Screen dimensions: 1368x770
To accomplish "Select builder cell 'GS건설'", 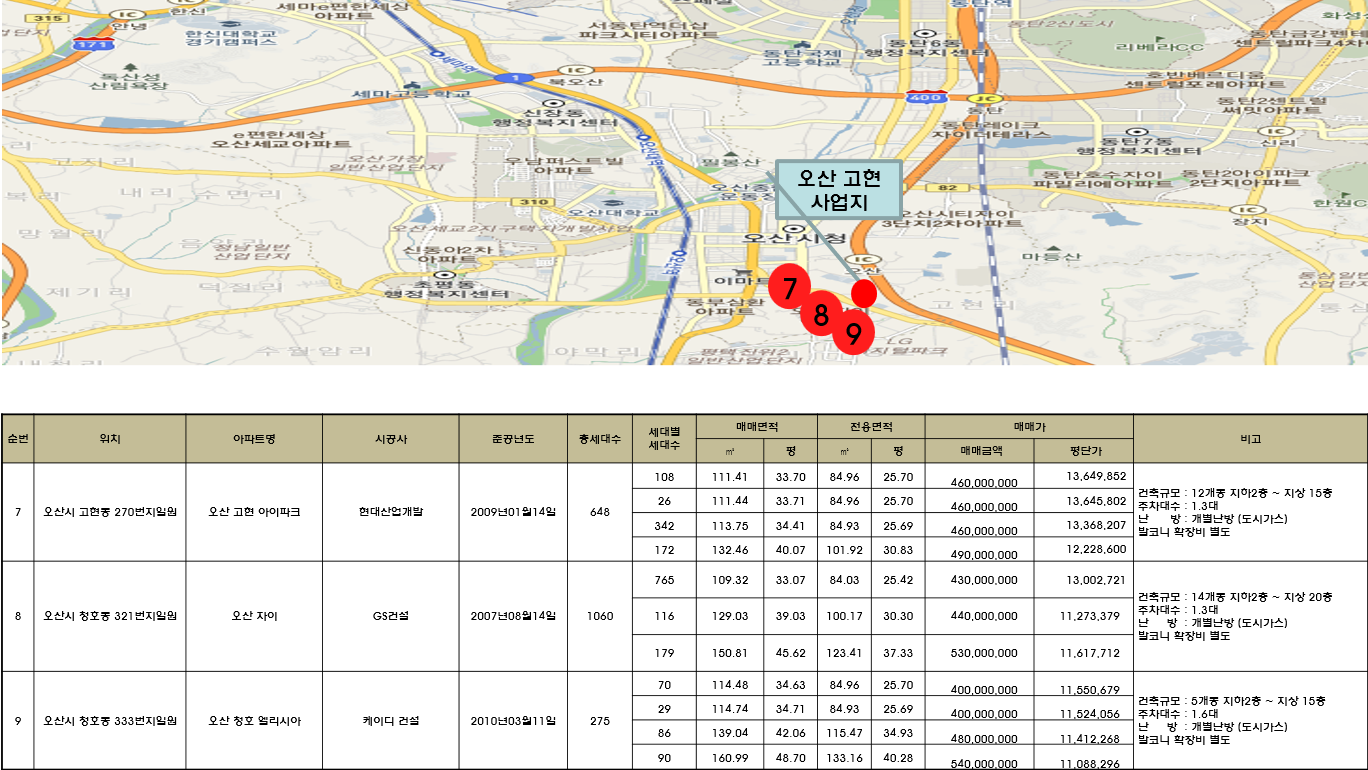I will 391,616.
